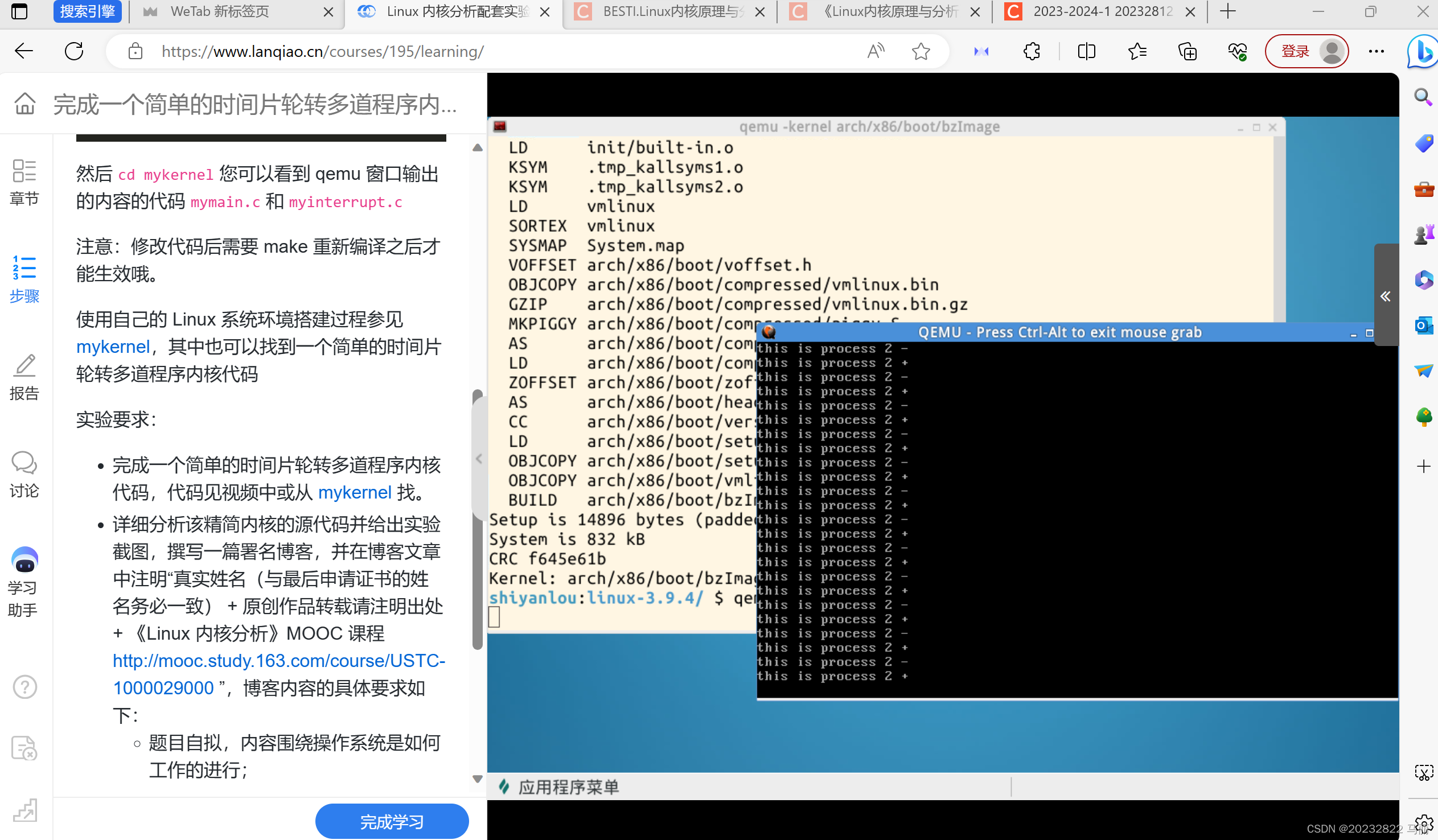The height and width of the screenshot is (840, 1438).
Task: Click the home icon beside course title
Action: [24, 104]
